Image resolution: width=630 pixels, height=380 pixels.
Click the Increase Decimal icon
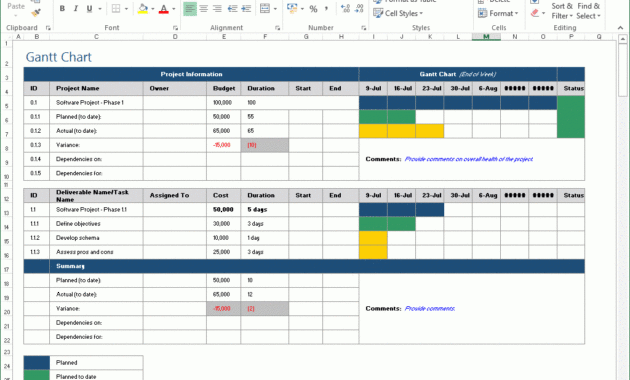345,8
